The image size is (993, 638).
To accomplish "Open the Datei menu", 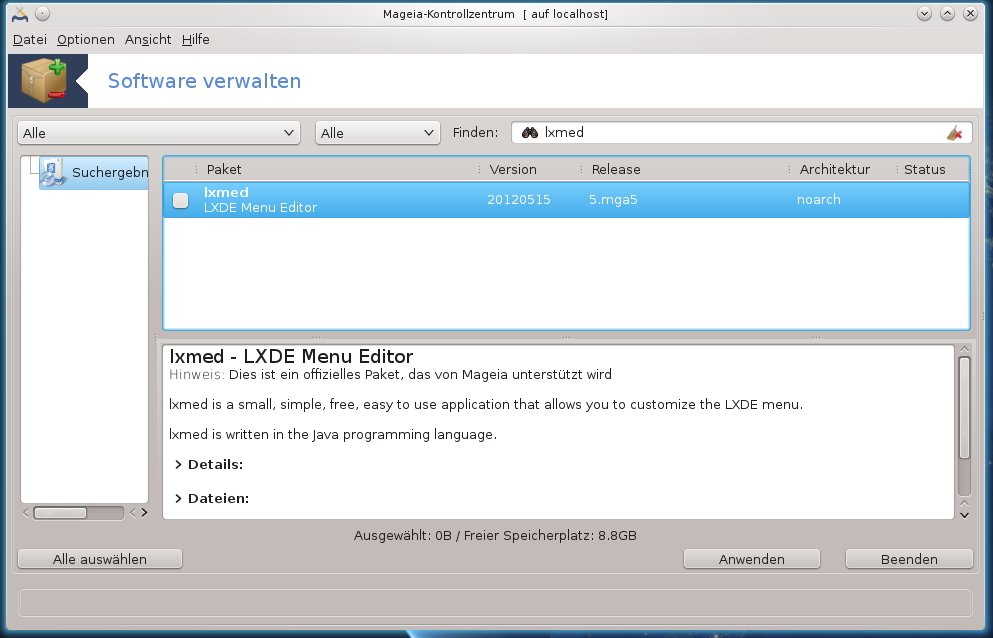I will (30, 39).
